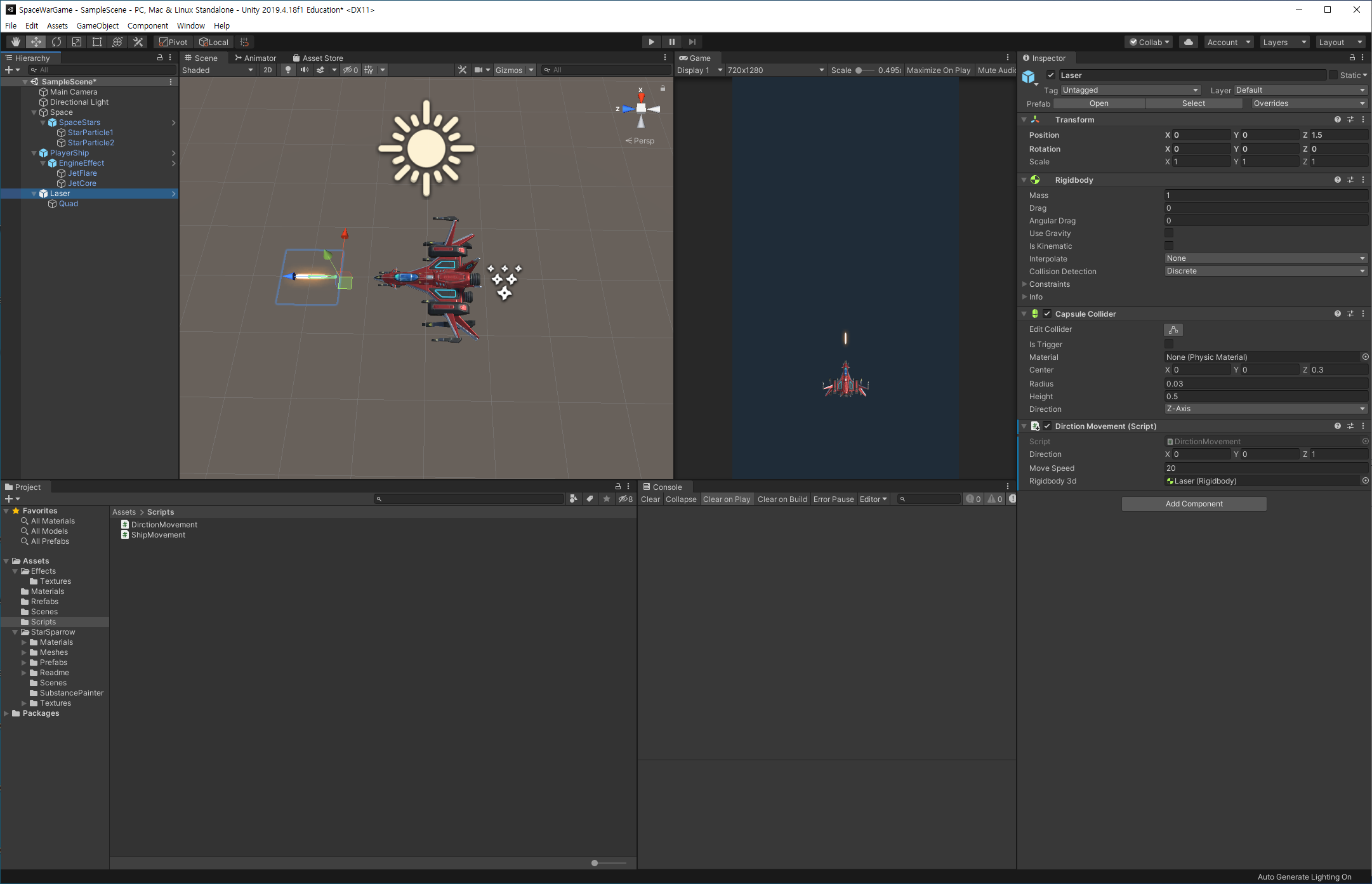Open the Layers dropdown
This screenshot has height=884, width=1372.
point(1284,42)
